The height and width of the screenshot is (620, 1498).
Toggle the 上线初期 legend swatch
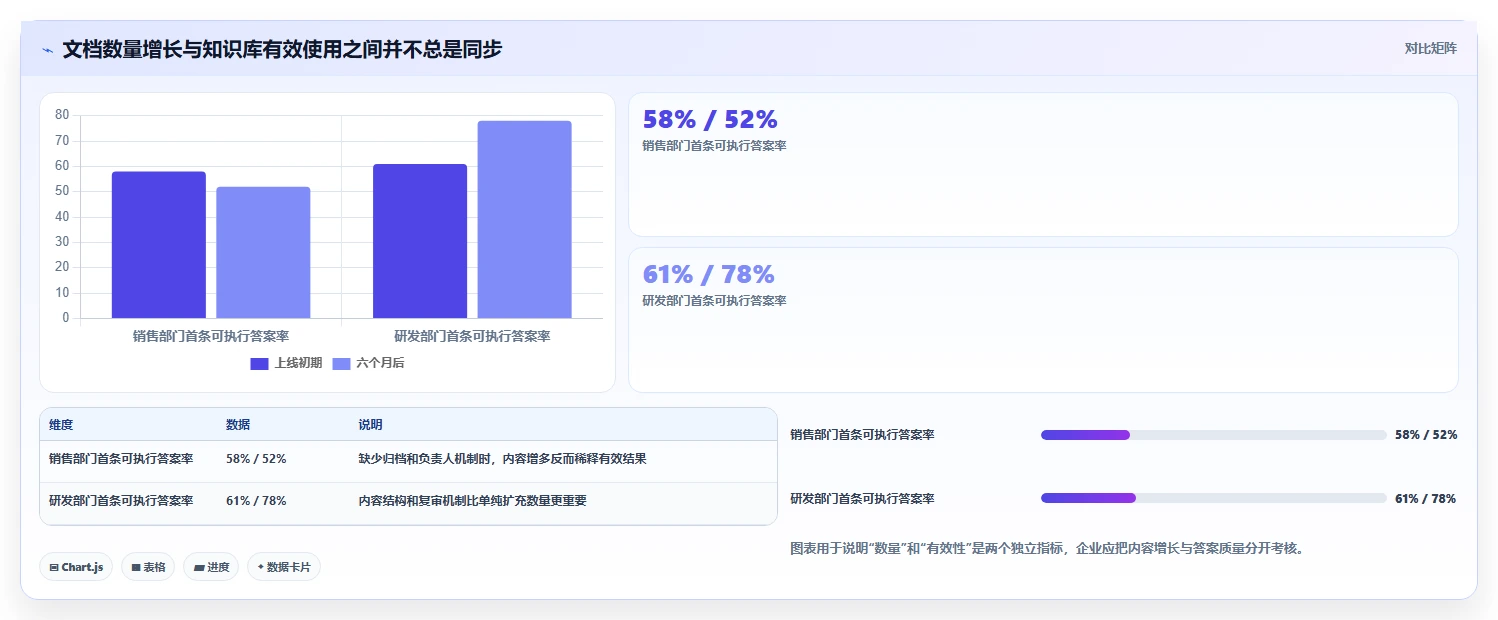click(x=260, y=363)
